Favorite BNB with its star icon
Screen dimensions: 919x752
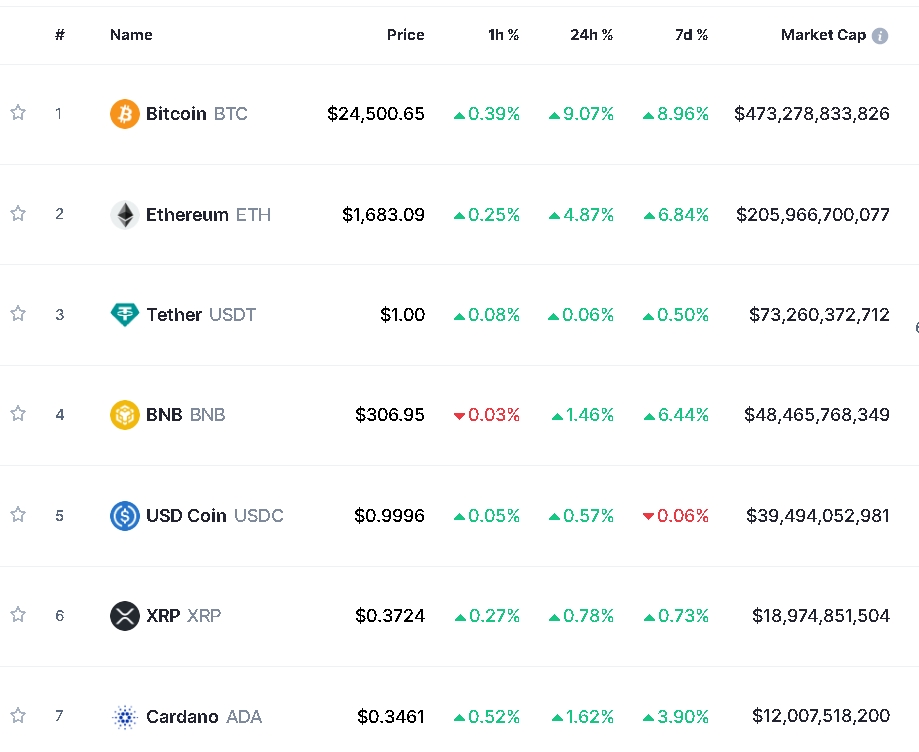[x=18, y=413]
